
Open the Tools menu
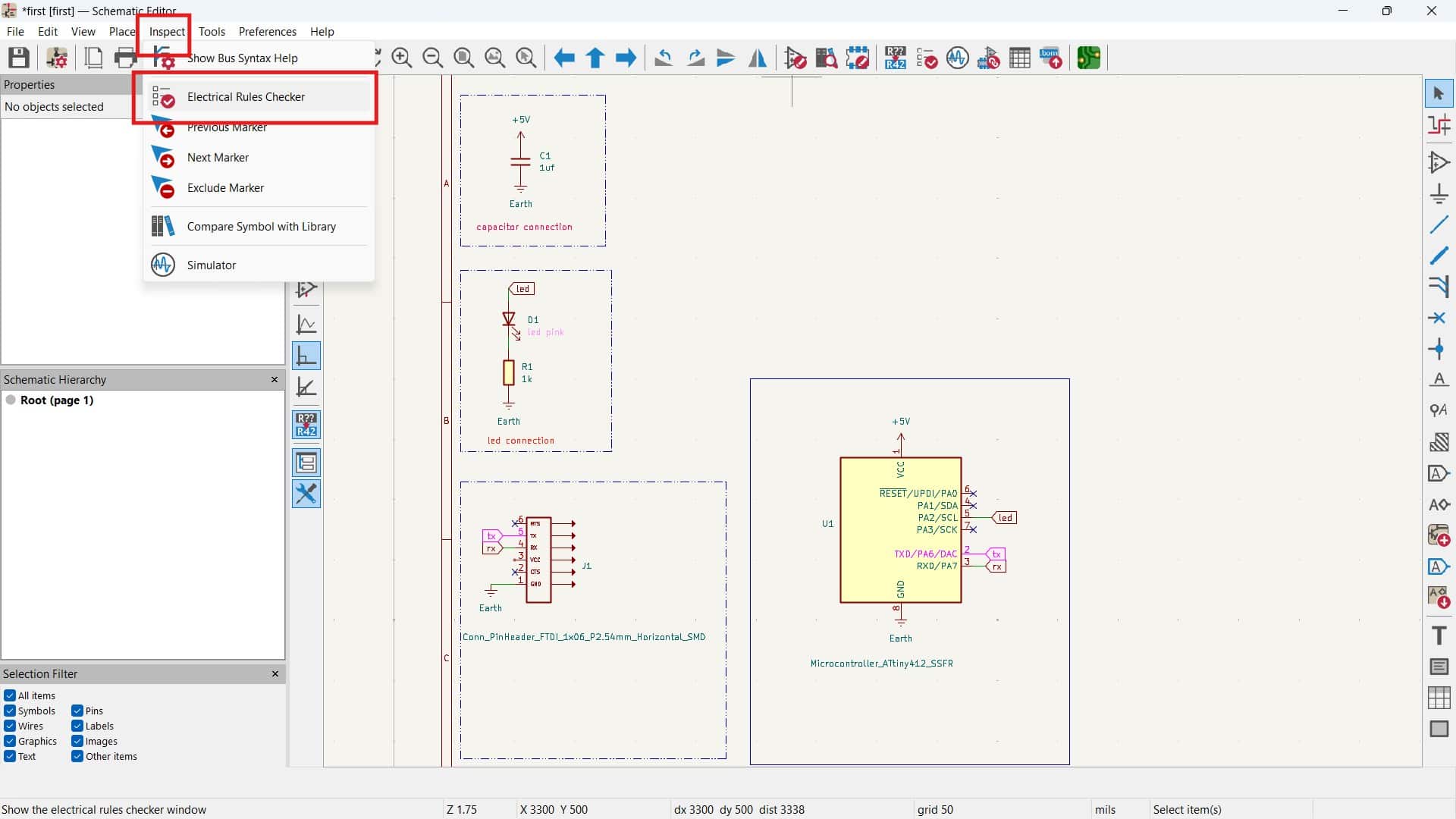pos(212,31)
